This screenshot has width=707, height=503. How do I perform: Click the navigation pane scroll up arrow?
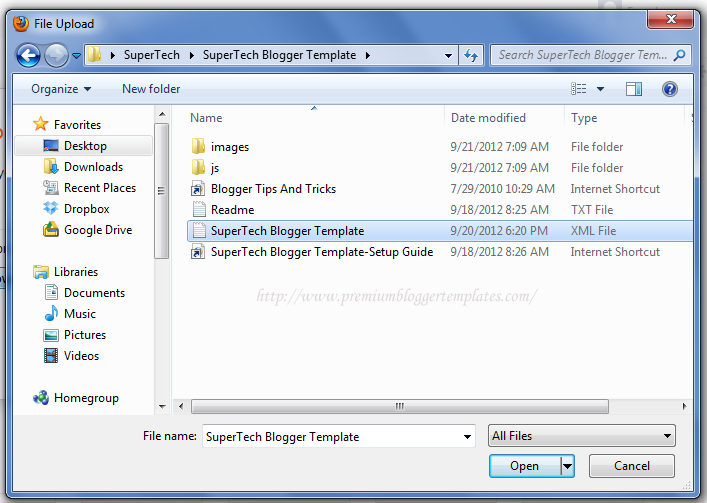[162, 114]
